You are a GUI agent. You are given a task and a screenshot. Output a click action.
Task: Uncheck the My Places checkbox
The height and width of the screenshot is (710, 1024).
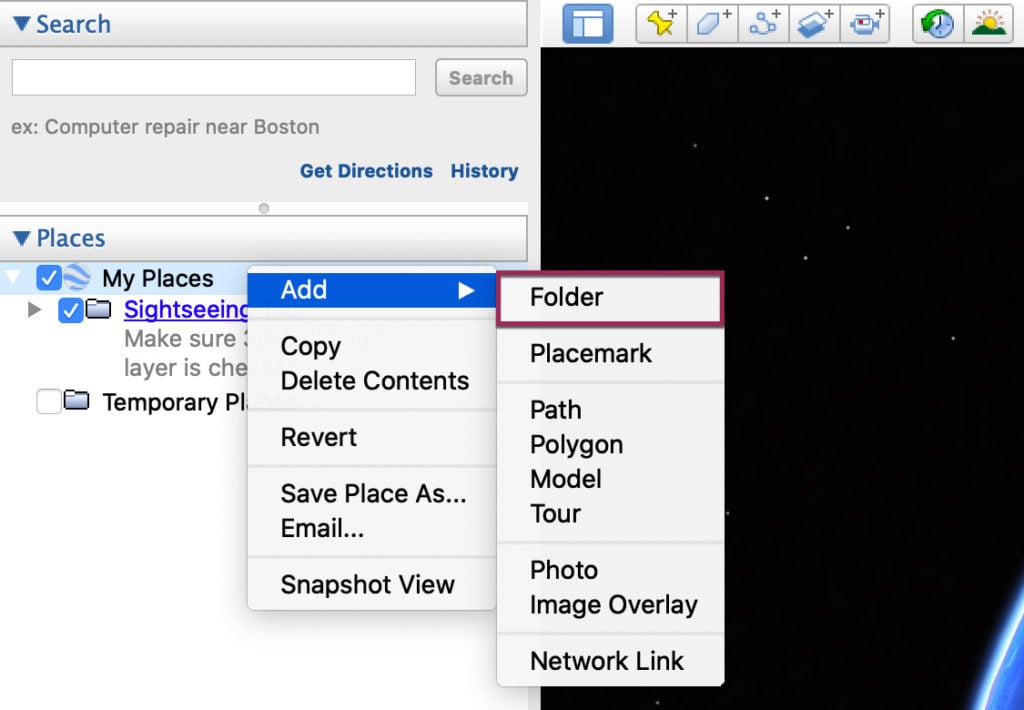click(48, 278)
